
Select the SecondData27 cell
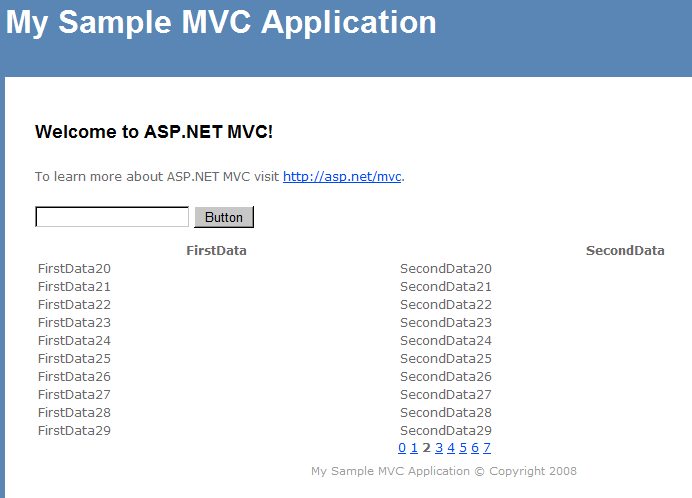[x=446, y=395]
